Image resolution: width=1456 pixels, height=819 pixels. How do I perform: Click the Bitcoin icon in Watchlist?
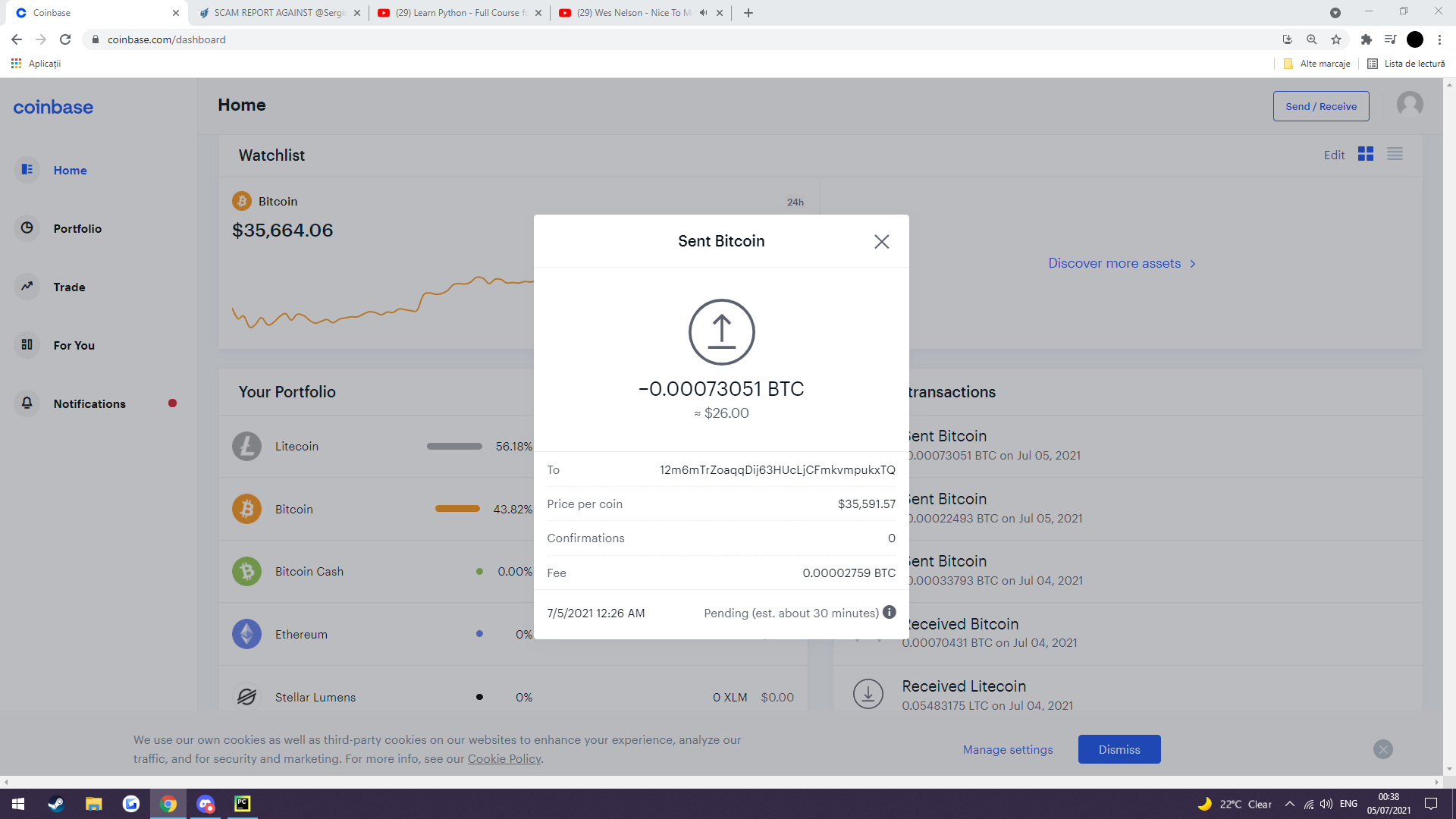pyautogui.click(x=242, y=201)
